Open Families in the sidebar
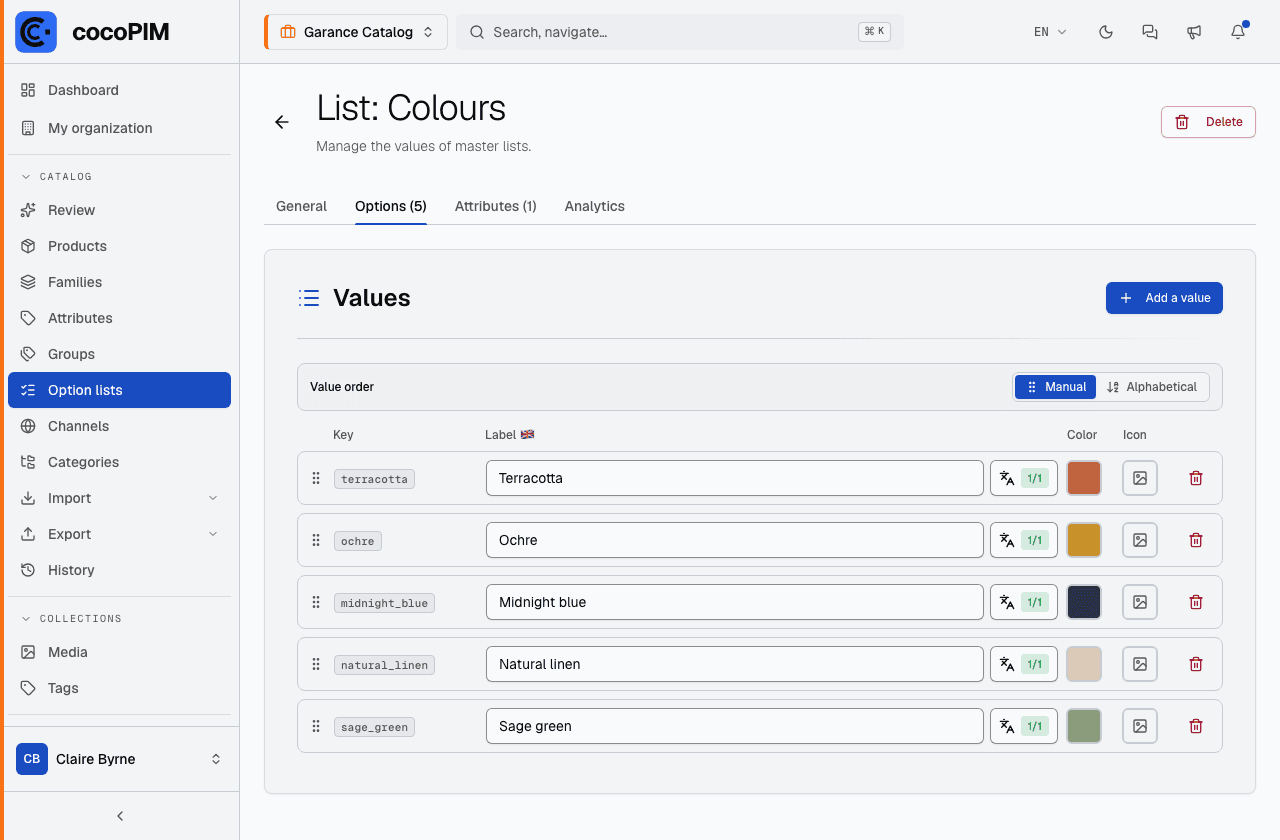1280x840 pixels. 120,282
